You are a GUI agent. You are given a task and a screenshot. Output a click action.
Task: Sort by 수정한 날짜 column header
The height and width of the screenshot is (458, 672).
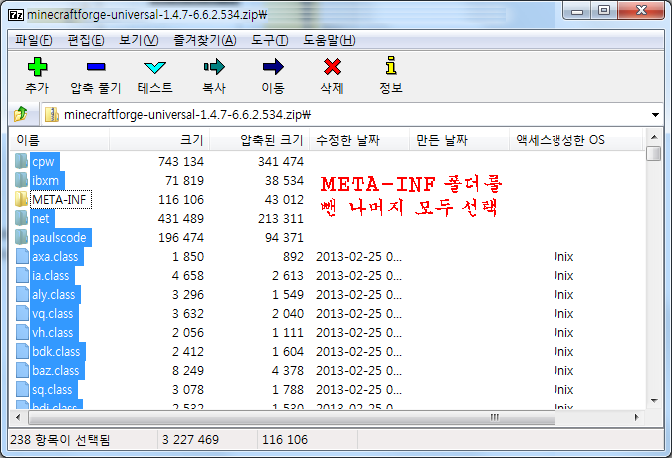359,140
